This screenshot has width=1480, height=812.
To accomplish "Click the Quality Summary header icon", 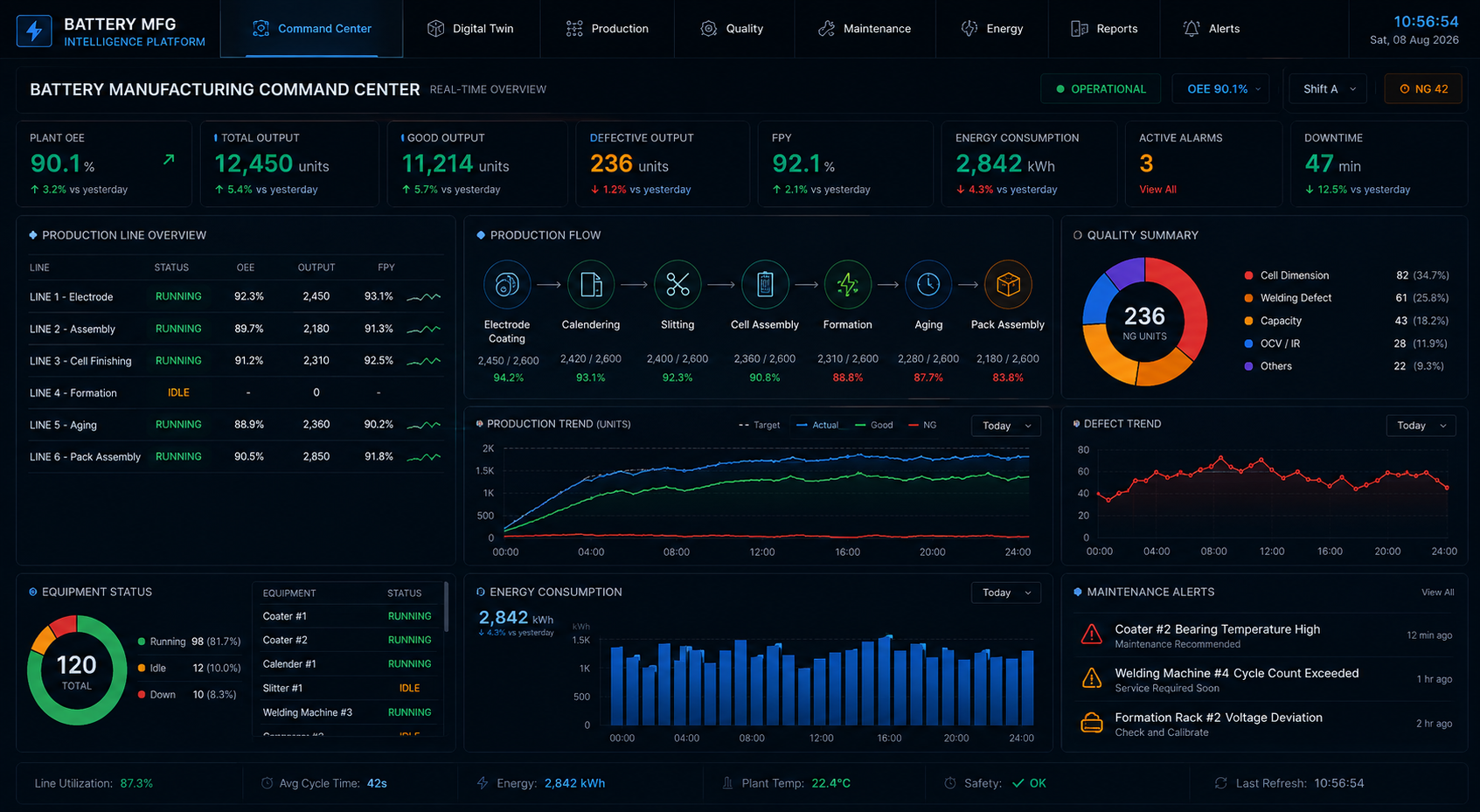I will click(x=1077, y=235).
